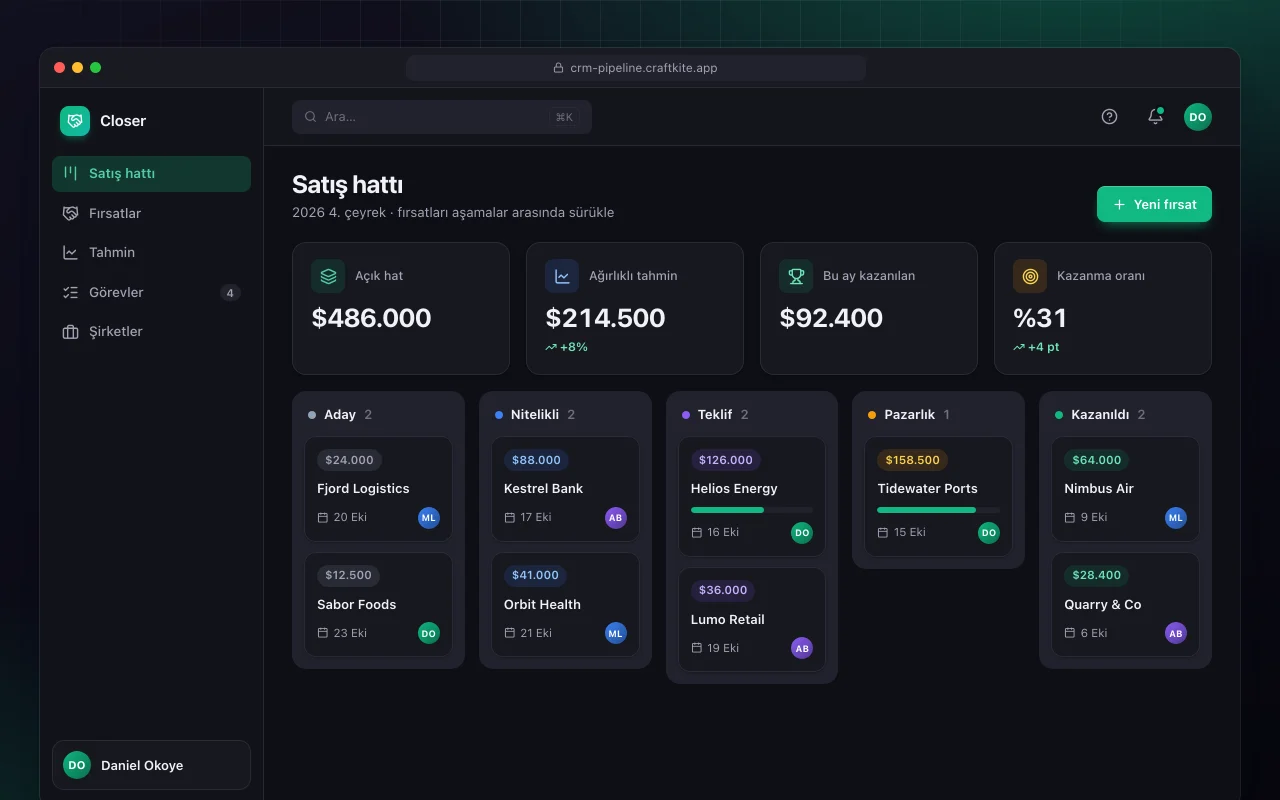Click the AB avatar on Lumo Retail card
The width and height of the screenshot is (1280, 800).
(802, 648)
